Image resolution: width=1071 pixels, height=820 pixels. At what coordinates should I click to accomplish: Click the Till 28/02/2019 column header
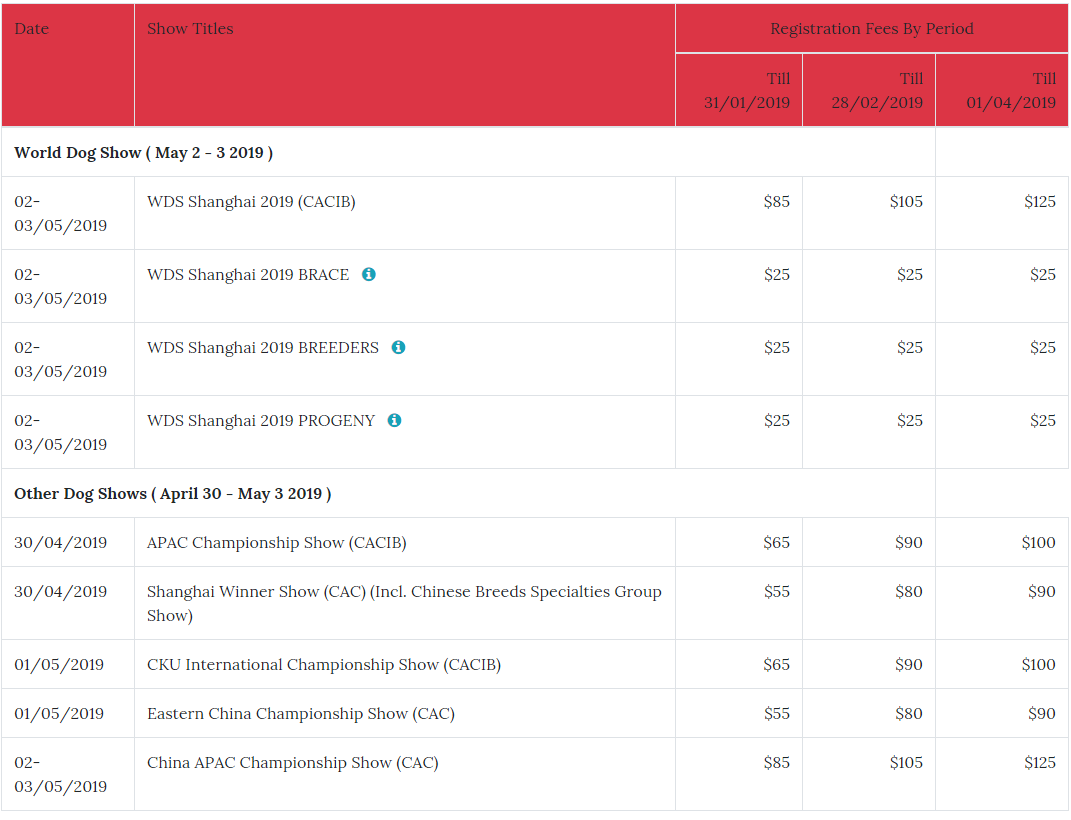click(877, 90)
